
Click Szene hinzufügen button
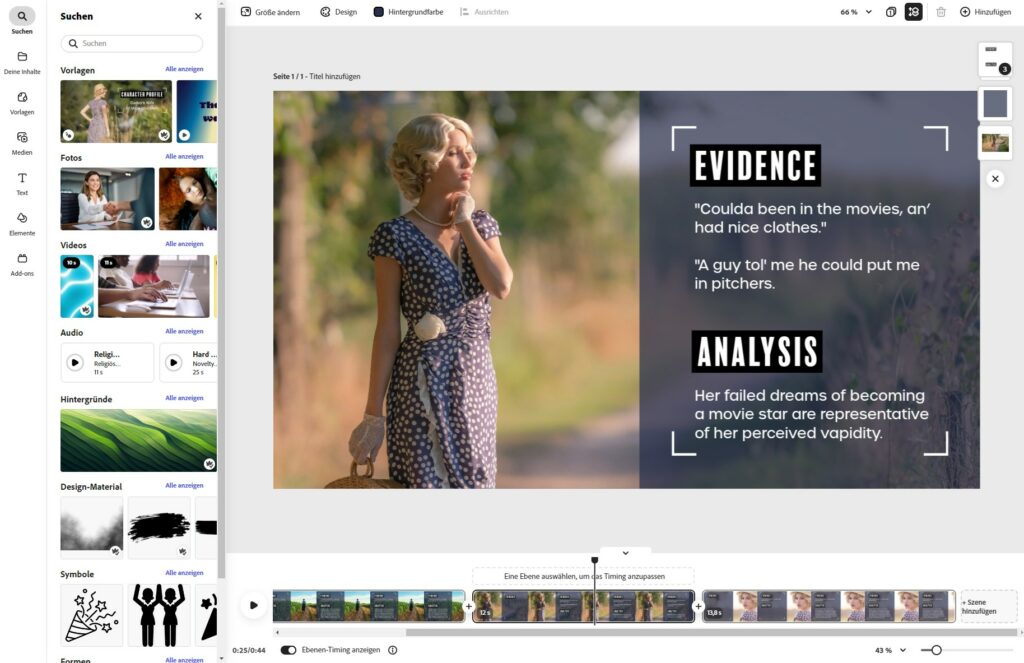click(x=989, y=606)
